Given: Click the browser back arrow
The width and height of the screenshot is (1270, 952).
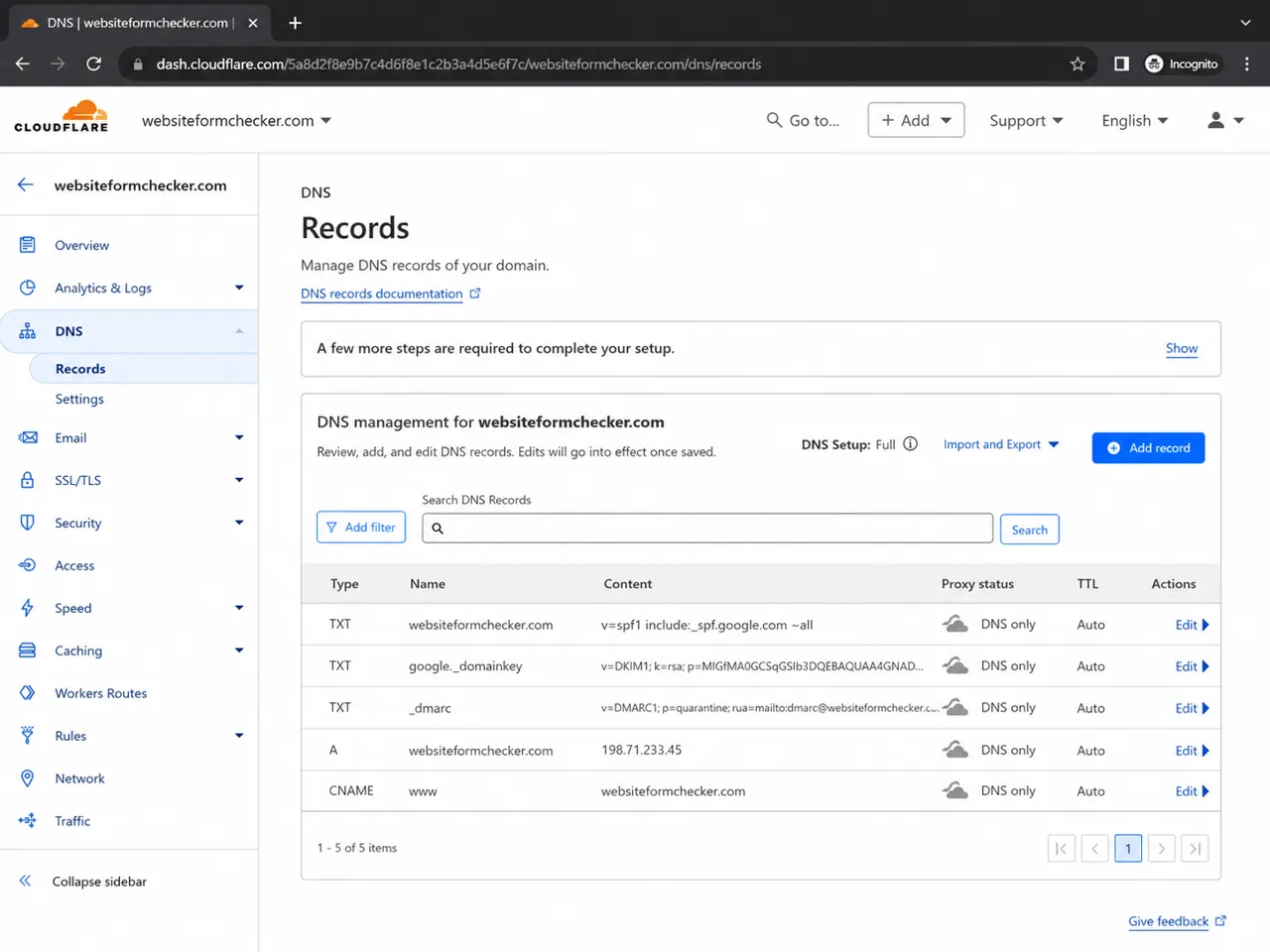Looking at the screenshot, I should click(23, 63).
